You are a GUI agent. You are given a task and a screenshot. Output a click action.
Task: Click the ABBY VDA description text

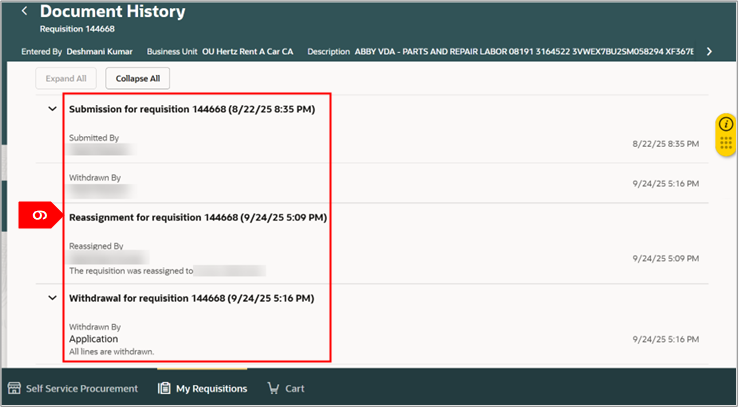[x=526, y=52]
